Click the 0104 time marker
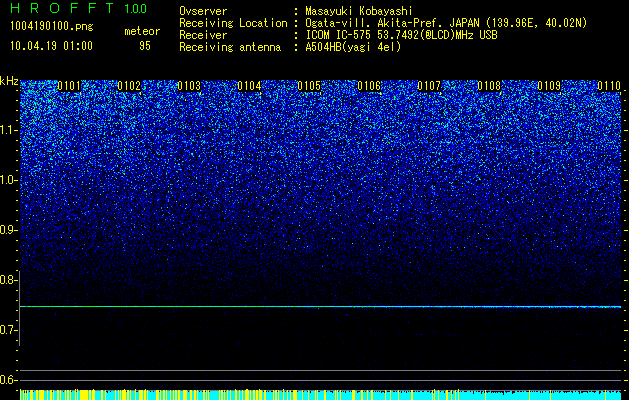Viewport: 629px width, 400px height. [249, 86]
